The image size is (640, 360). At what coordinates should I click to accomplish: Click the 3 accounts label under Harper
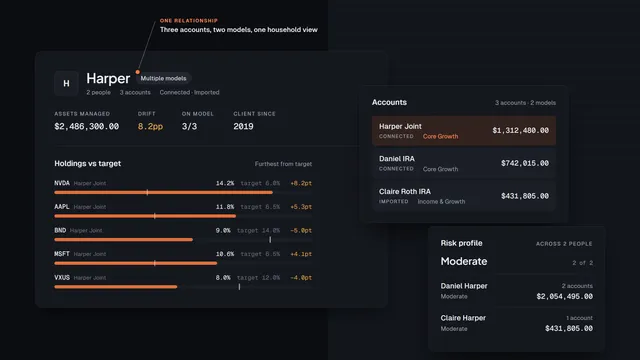point(135,93)
